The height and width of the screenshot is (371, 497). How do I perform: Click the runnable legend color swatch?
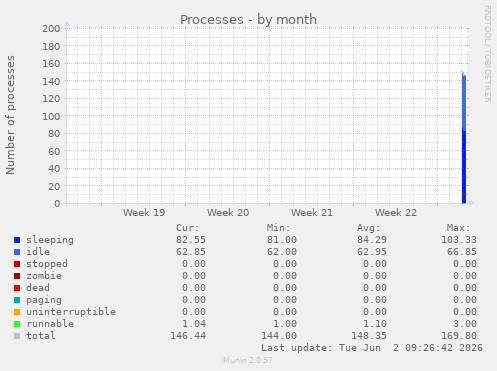(17, 324)
